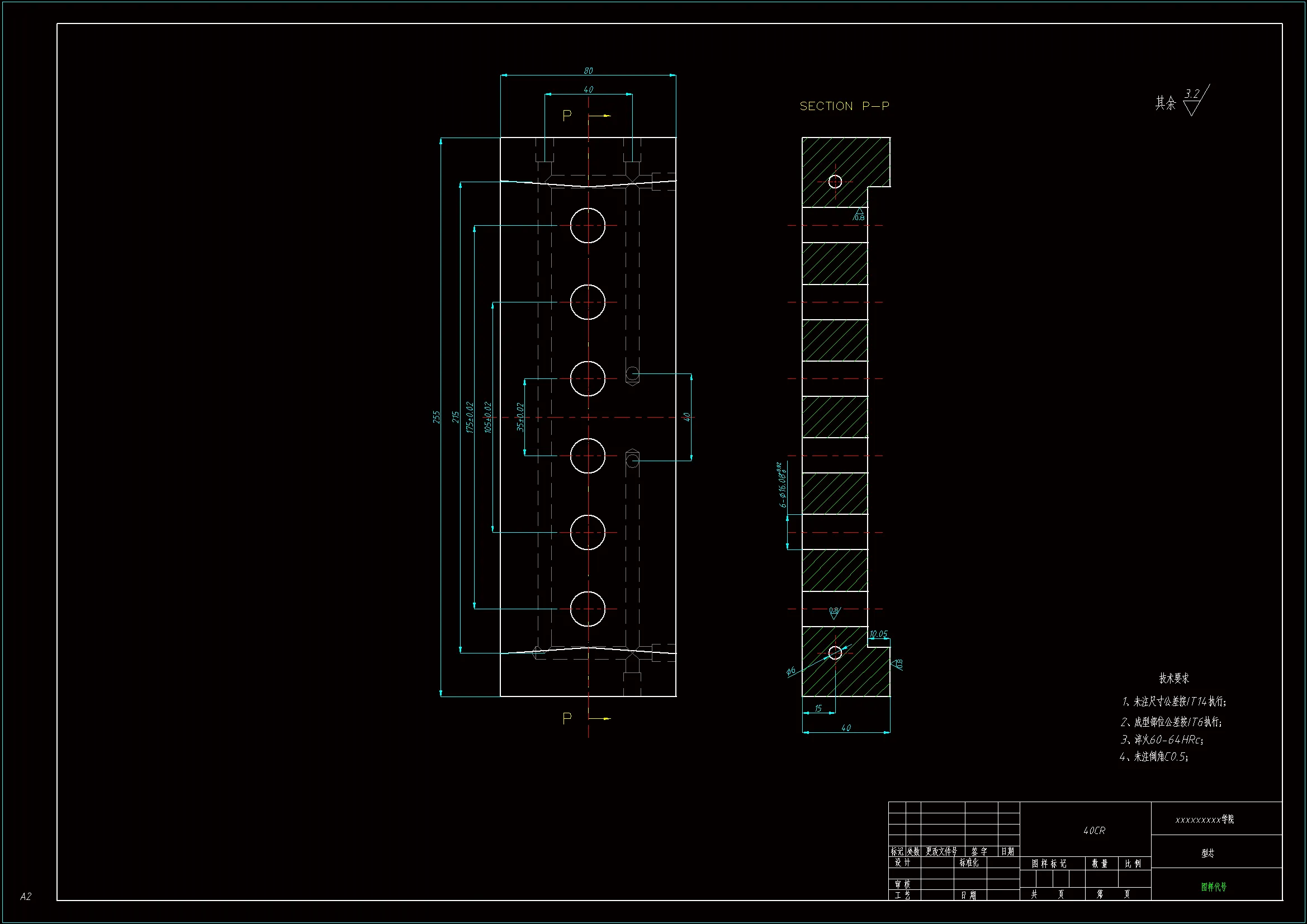The height and width of the screenshot is (924, 1307).
Task: Click the 0.8 roughness mark near section top
Action: [x=859, y=215]
